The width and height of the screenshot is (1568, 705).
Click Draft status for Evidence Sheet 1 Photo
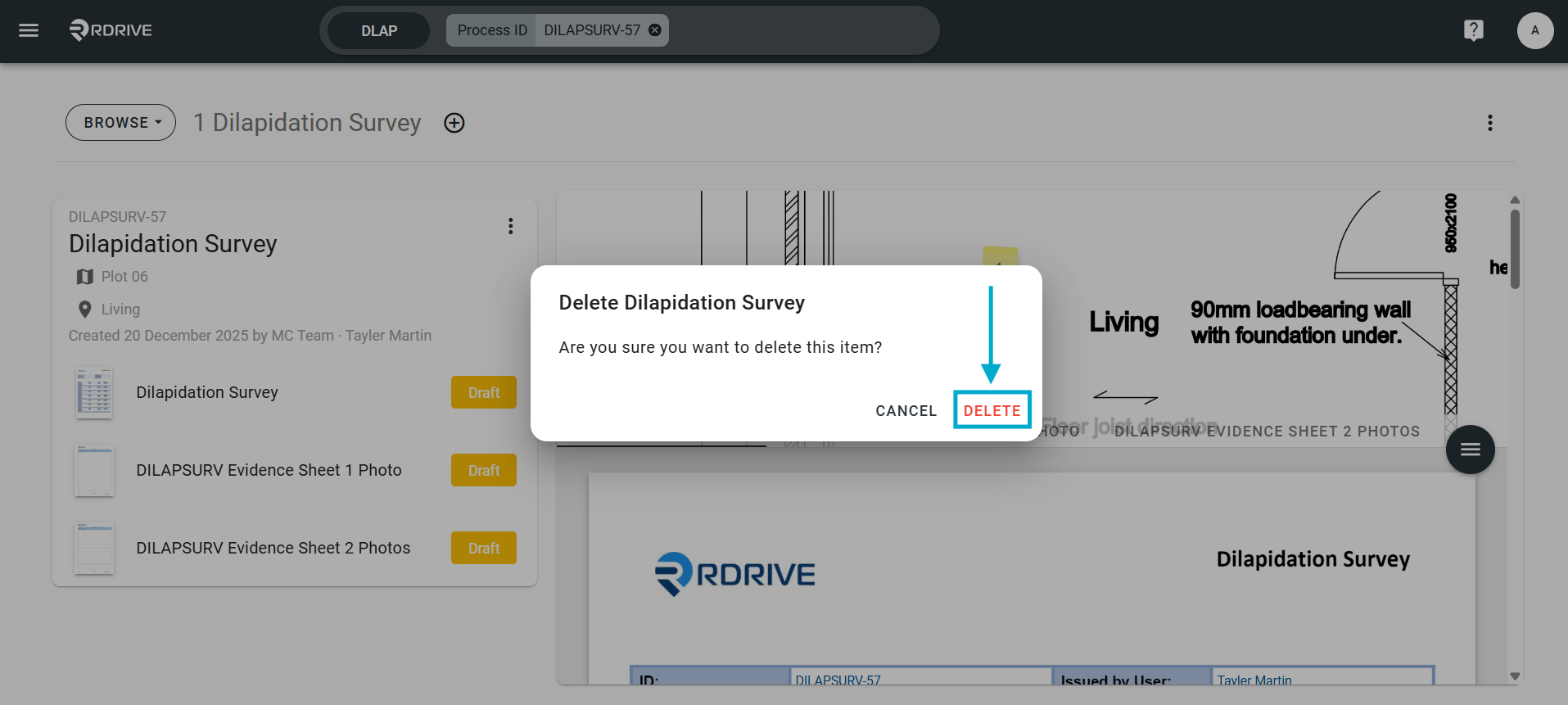click(x=484, y=470)
